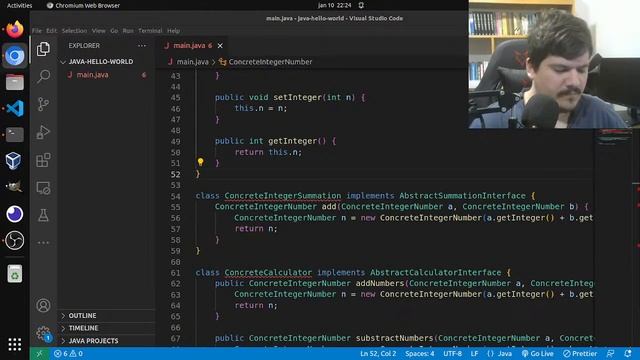
Task: Open Activities overview
Action: click(x=19, y=5)
